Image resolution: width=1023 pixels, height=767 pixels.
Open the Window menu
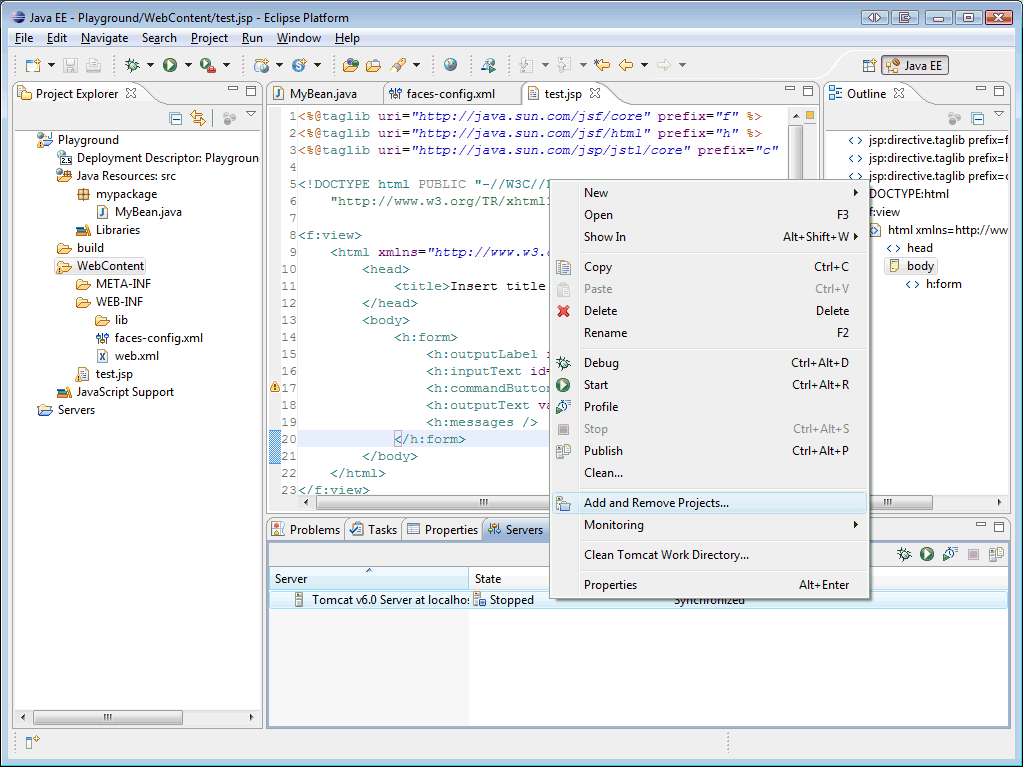click(298, 37)
